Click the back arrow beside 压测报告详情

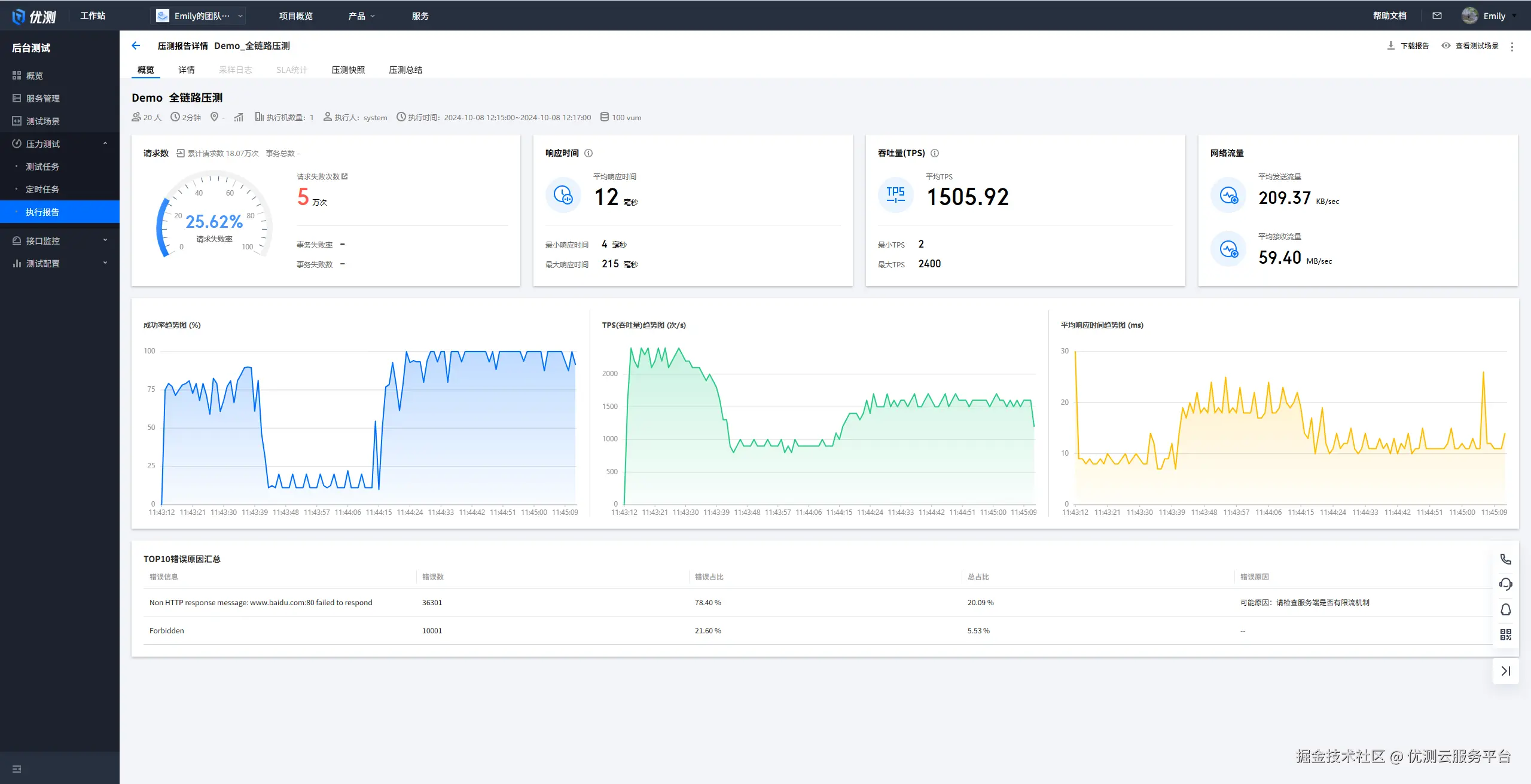(136, 45)
